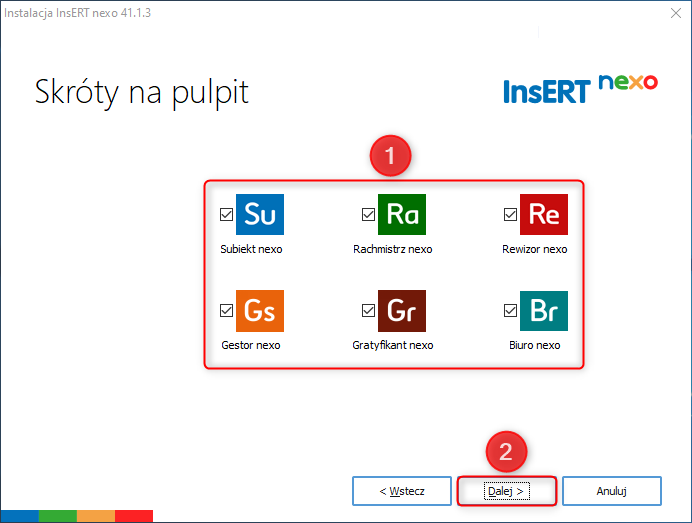Click the Subiekt nexo Su icon

(260, 214)
